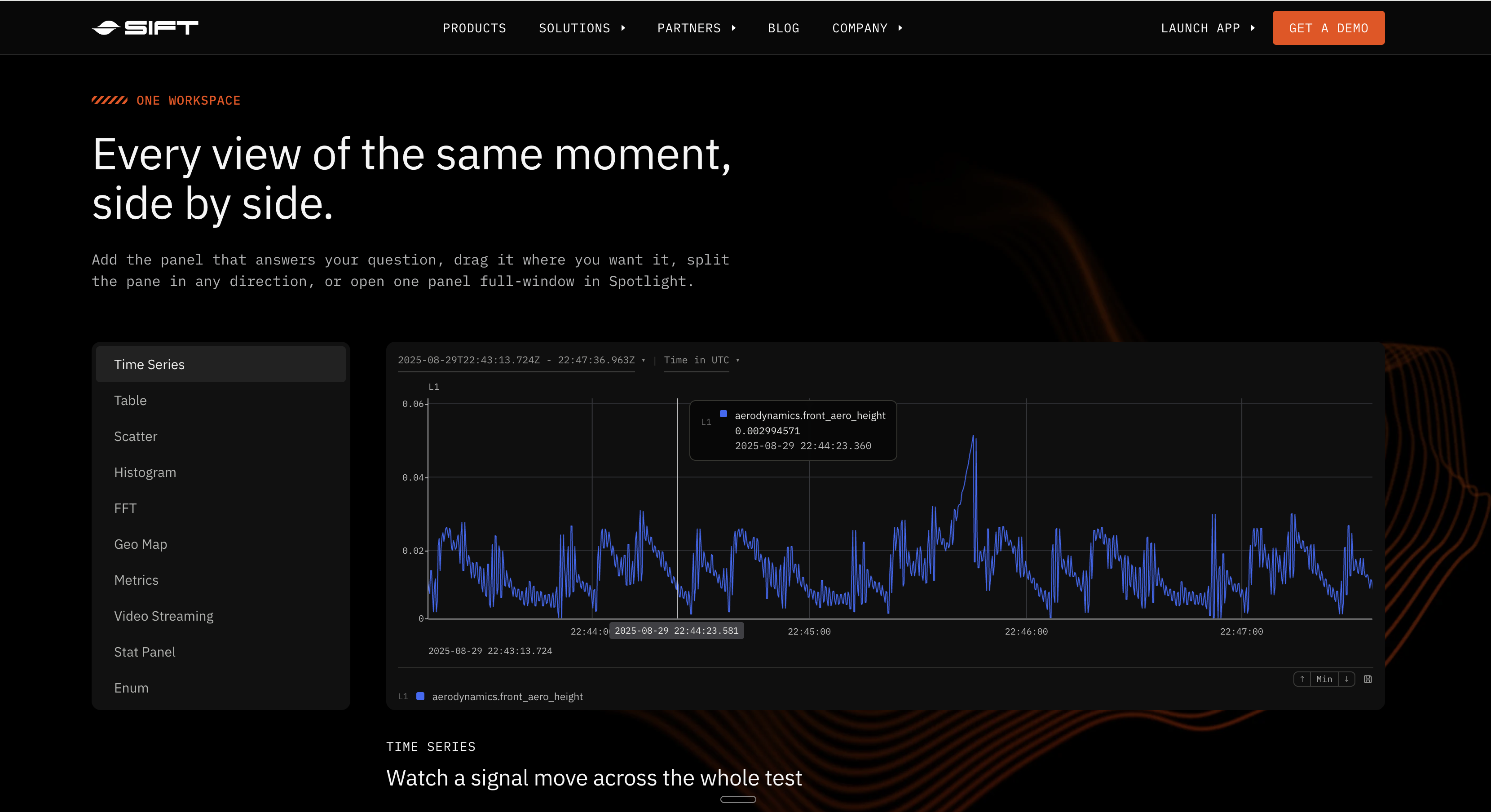Click the Min button below the chart

(x=1324, y=679)
